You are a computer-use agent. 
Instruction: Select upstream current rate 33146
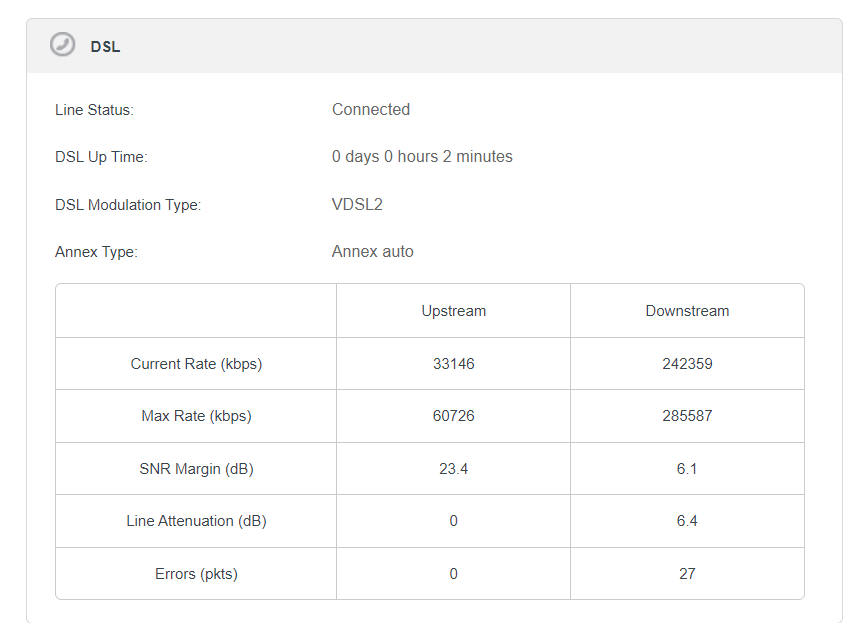pyautogui.click(x=454, y=364)
